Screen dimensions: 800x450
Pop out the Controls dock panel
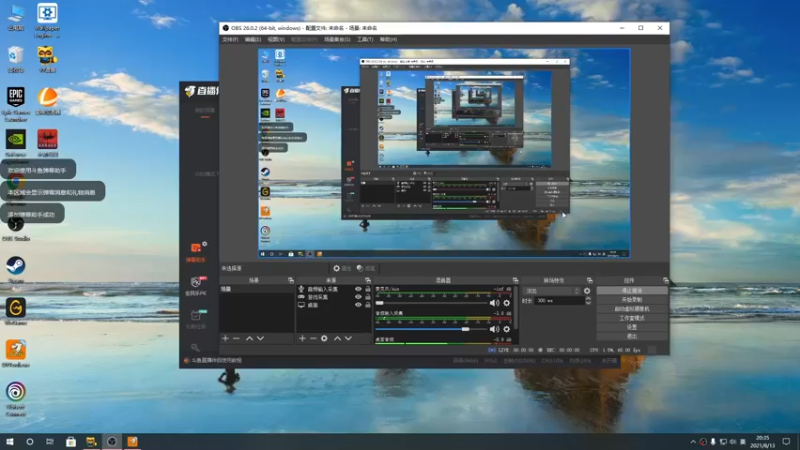[x=666, y=280]
